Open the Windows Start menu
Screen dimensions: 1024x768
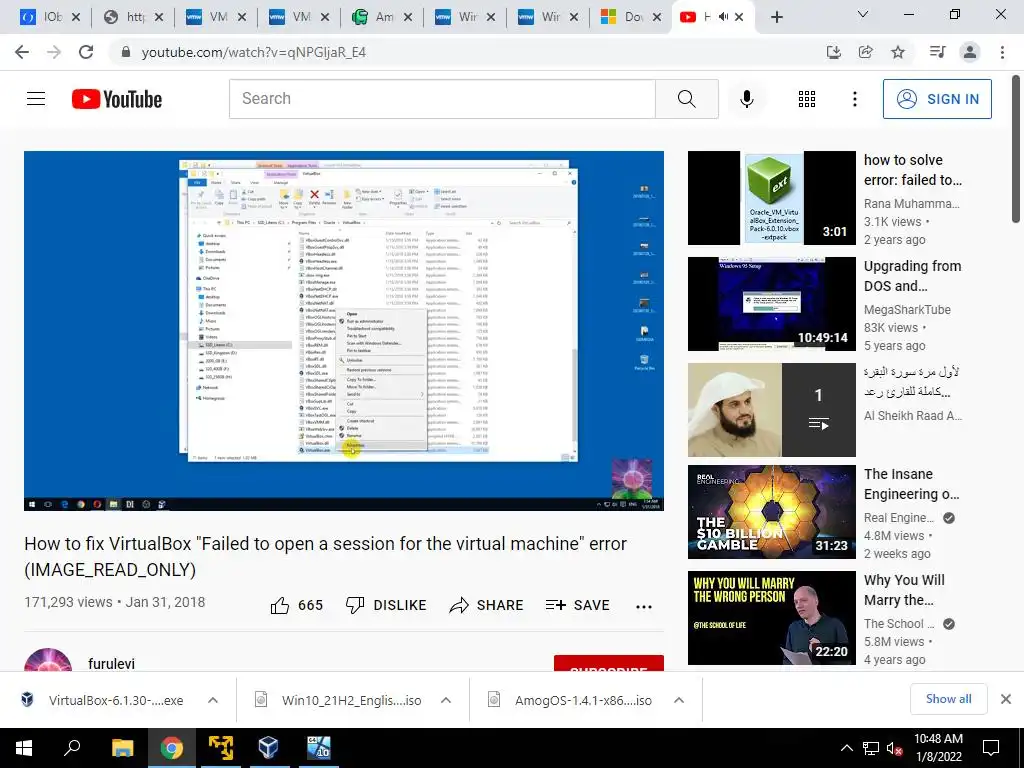pyautogui.click(x=24, y=748)
